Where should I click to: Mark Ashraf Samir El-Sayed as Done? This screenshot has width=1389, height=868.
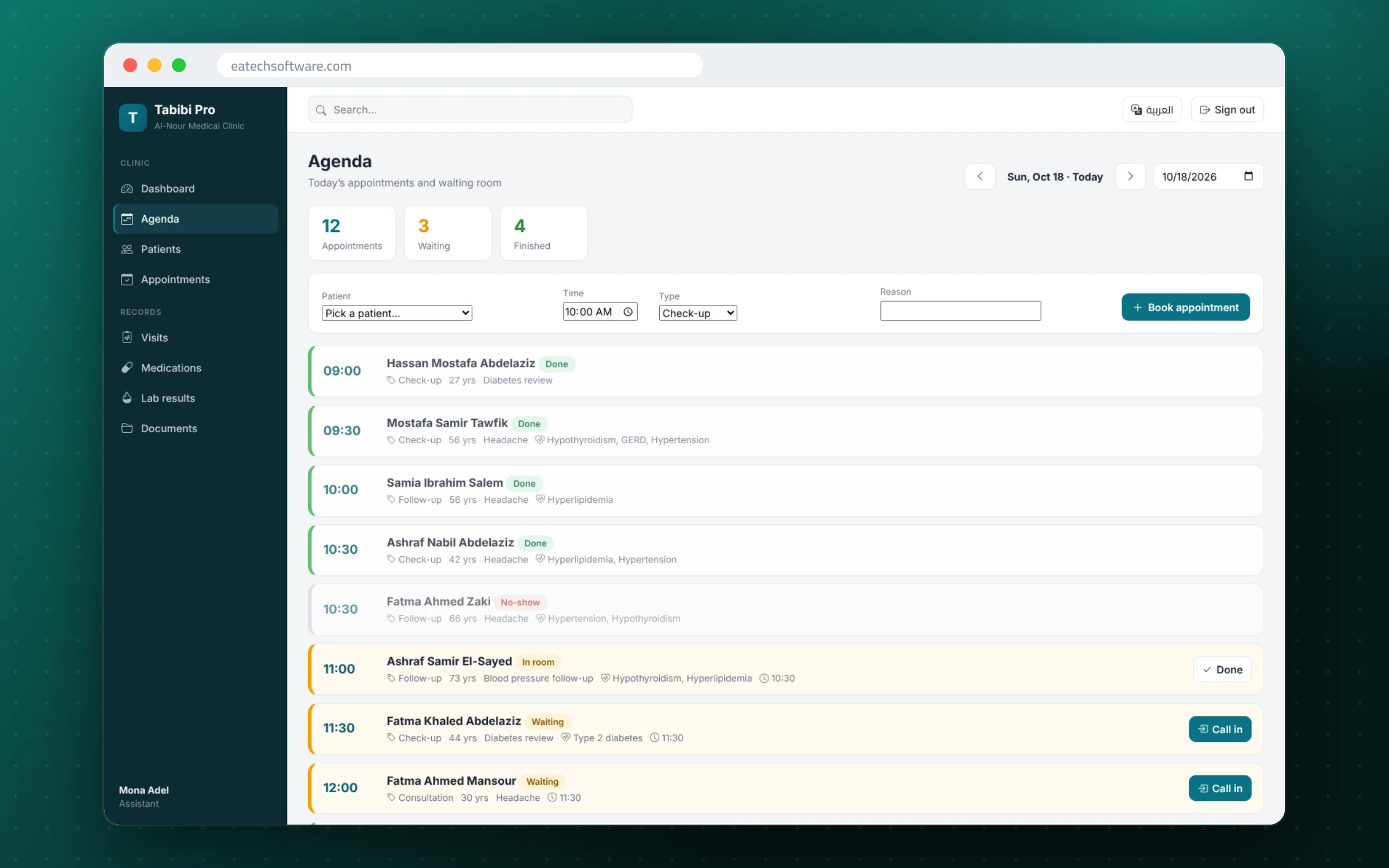1222,670
